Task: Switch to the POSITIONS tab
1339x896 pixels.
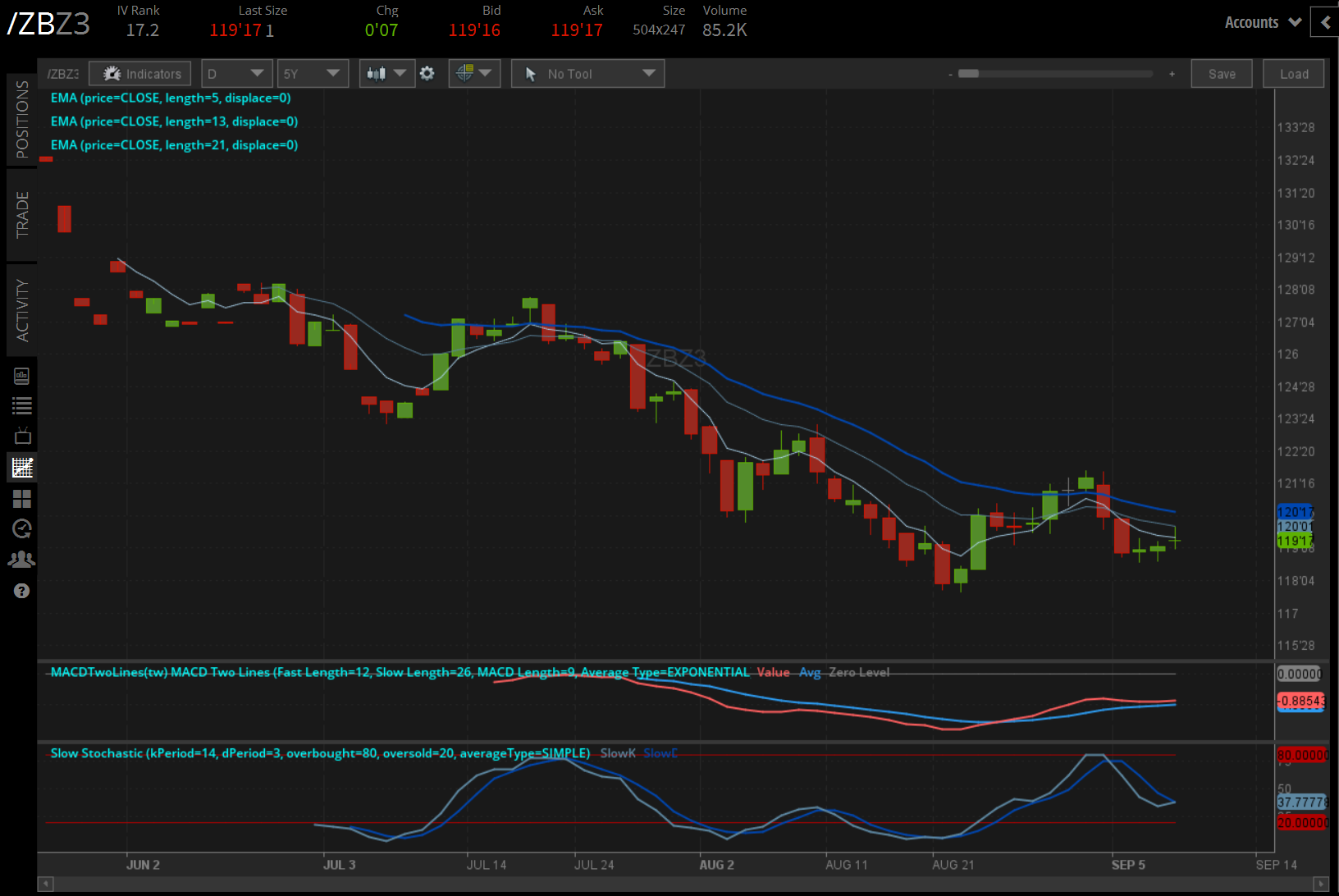Action: pyautogui.click(x=22, y=120)
